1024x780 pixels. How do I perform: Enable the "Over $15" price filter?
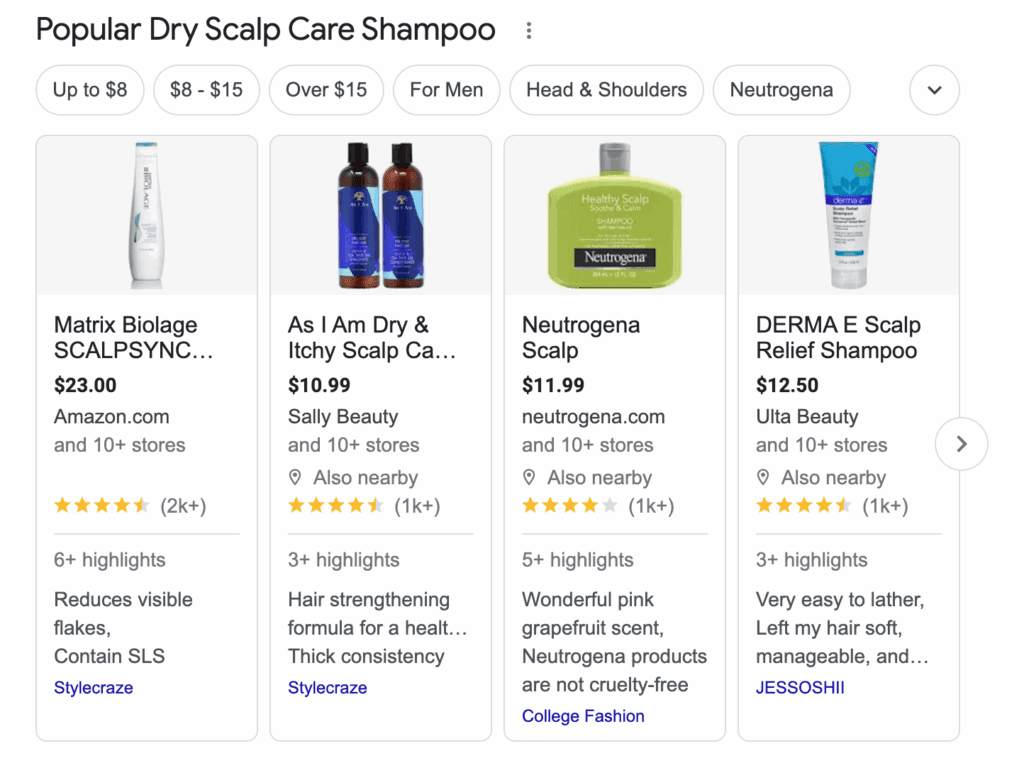(326, 90)
